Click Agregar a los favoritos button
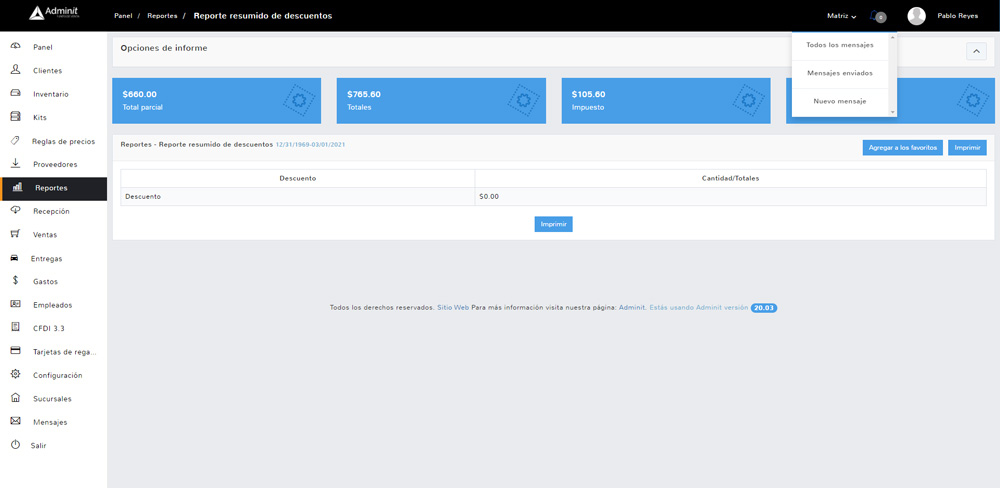The image size is (1000, 488). click(x=902, y=147)
